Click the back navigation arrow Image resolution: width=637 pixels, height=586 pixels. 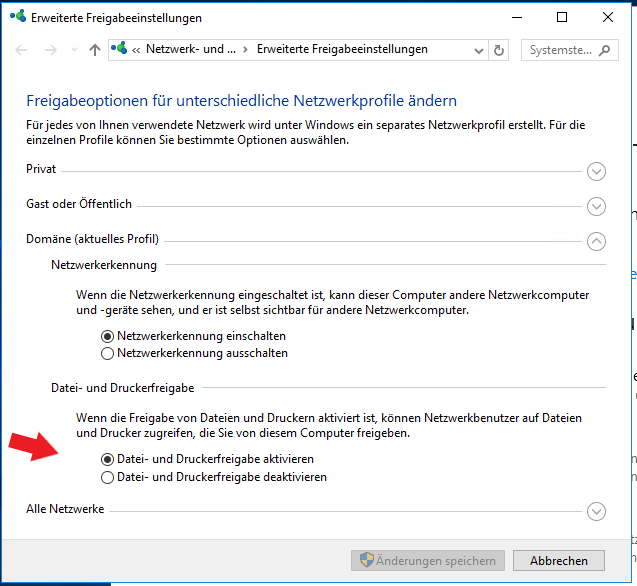coord(23,50)
